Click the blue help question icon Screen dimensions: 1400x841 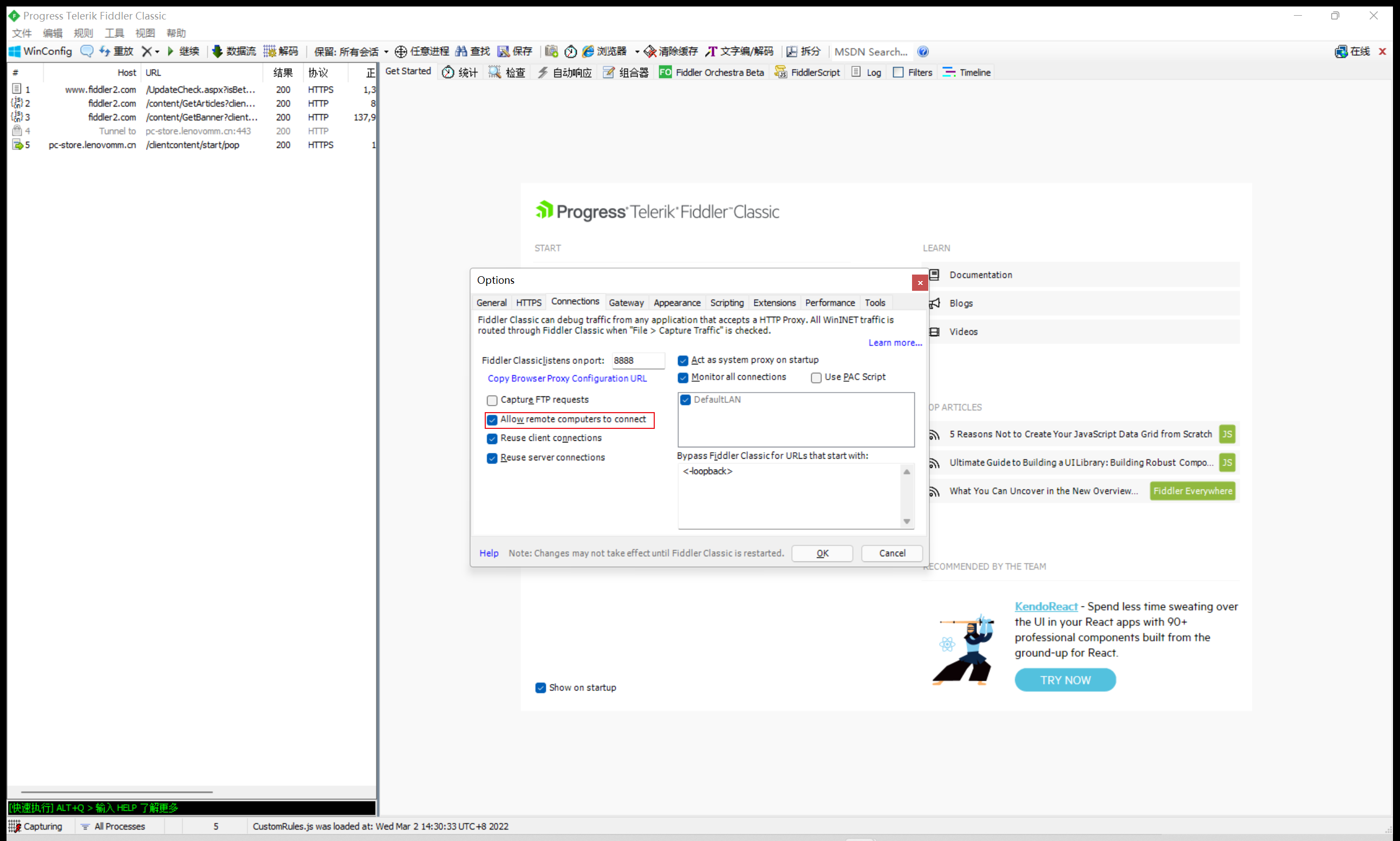923,51
